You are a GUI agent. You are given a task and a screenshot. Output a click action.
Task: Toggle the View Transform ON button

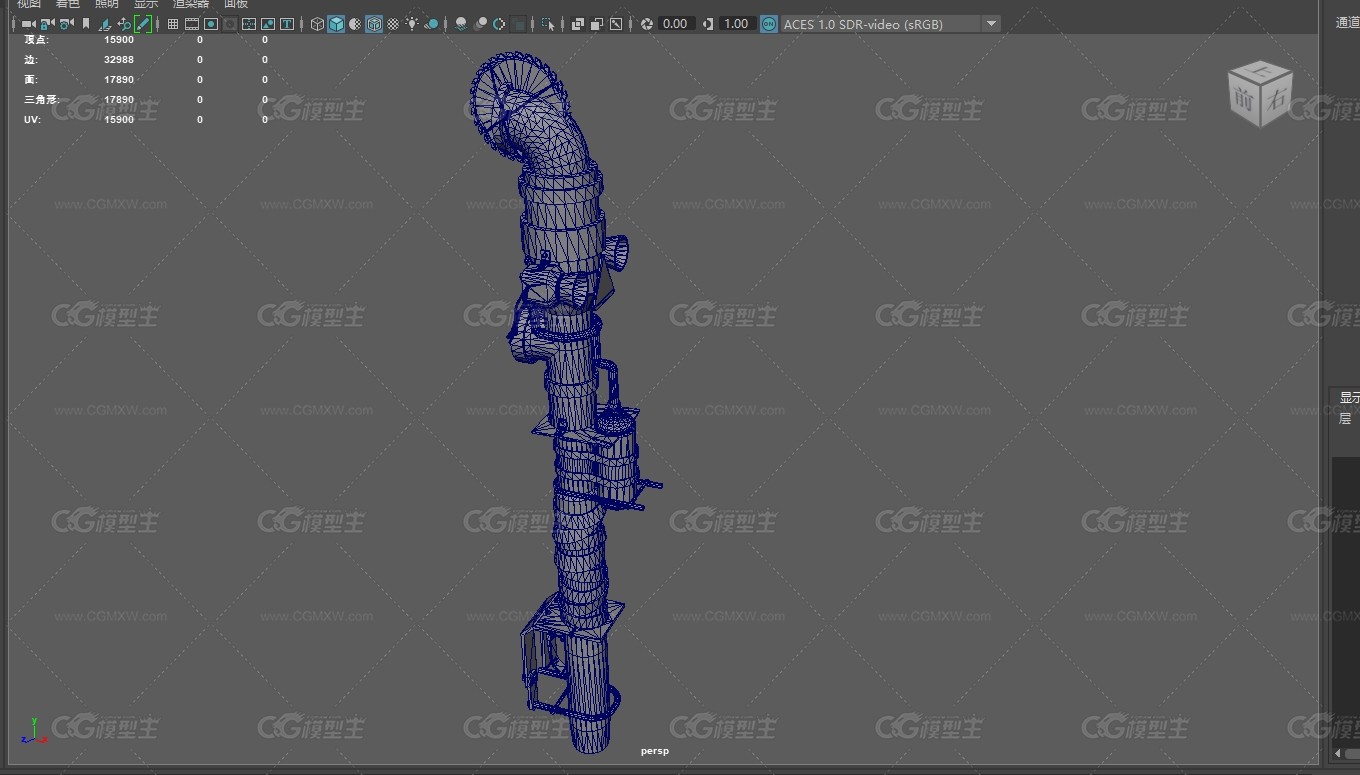pyautogui.click(x=769, y=23)
